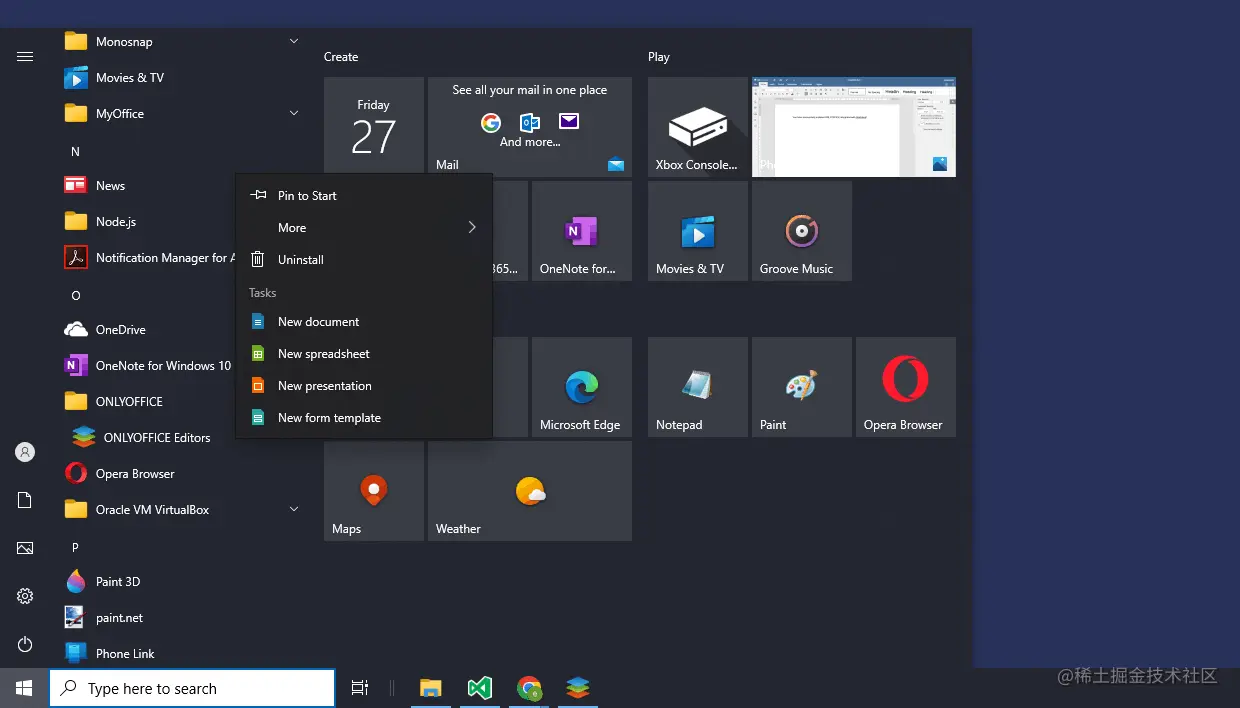1240x708 pixels.
Task: Click Uninstall in the context menu
Action: coord(300,259)
